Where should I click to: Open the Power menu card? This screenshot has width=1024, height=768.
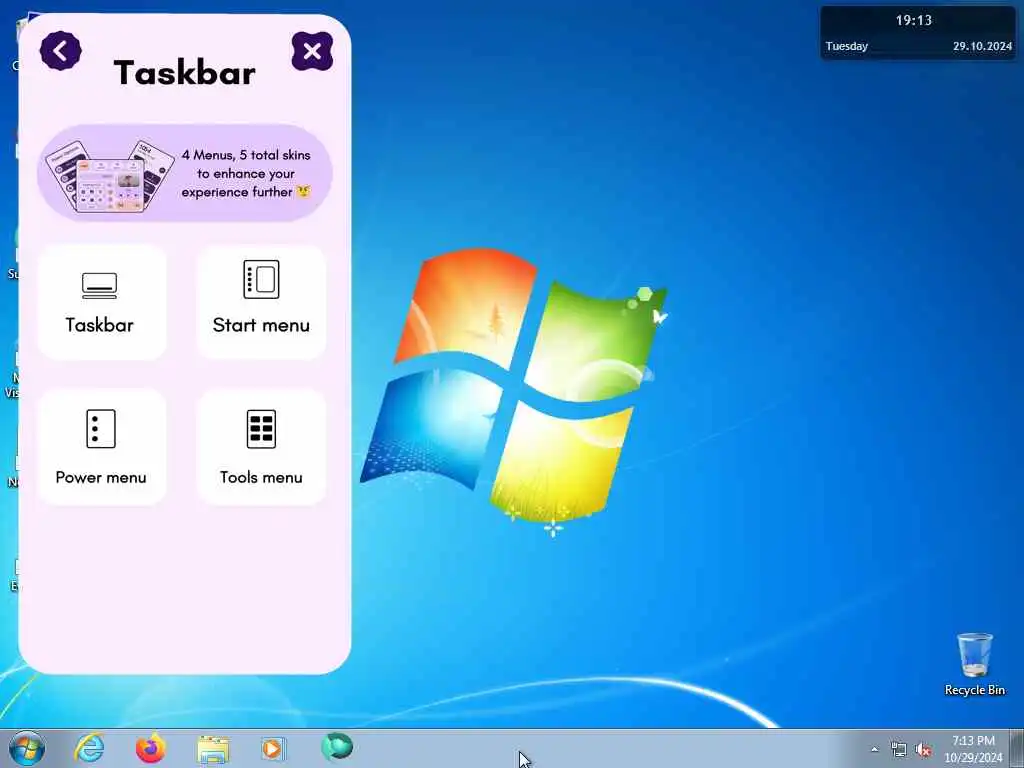click(102, 447)
